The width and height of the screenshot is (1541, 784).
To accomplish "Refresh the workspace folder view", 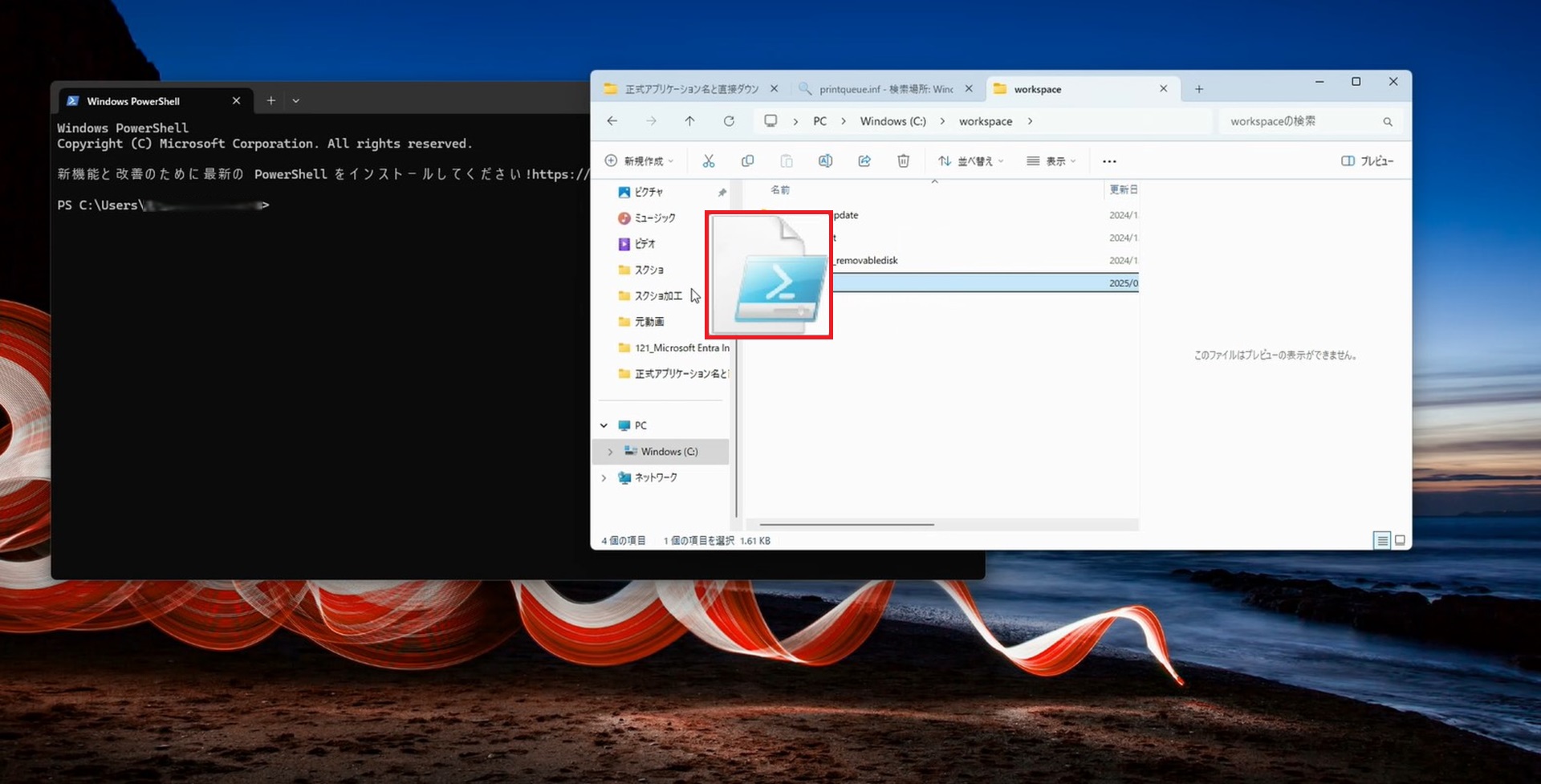I will click(729, 121).
